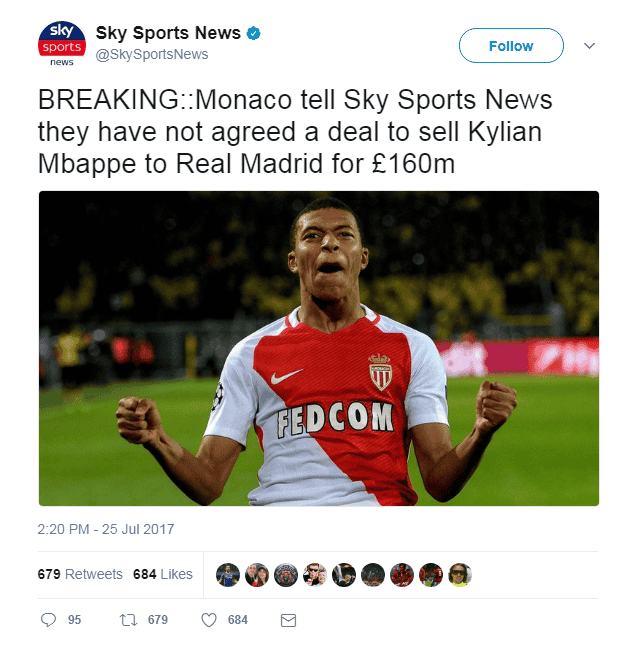Expand the tweet options chevron menu

pos(589,46)
